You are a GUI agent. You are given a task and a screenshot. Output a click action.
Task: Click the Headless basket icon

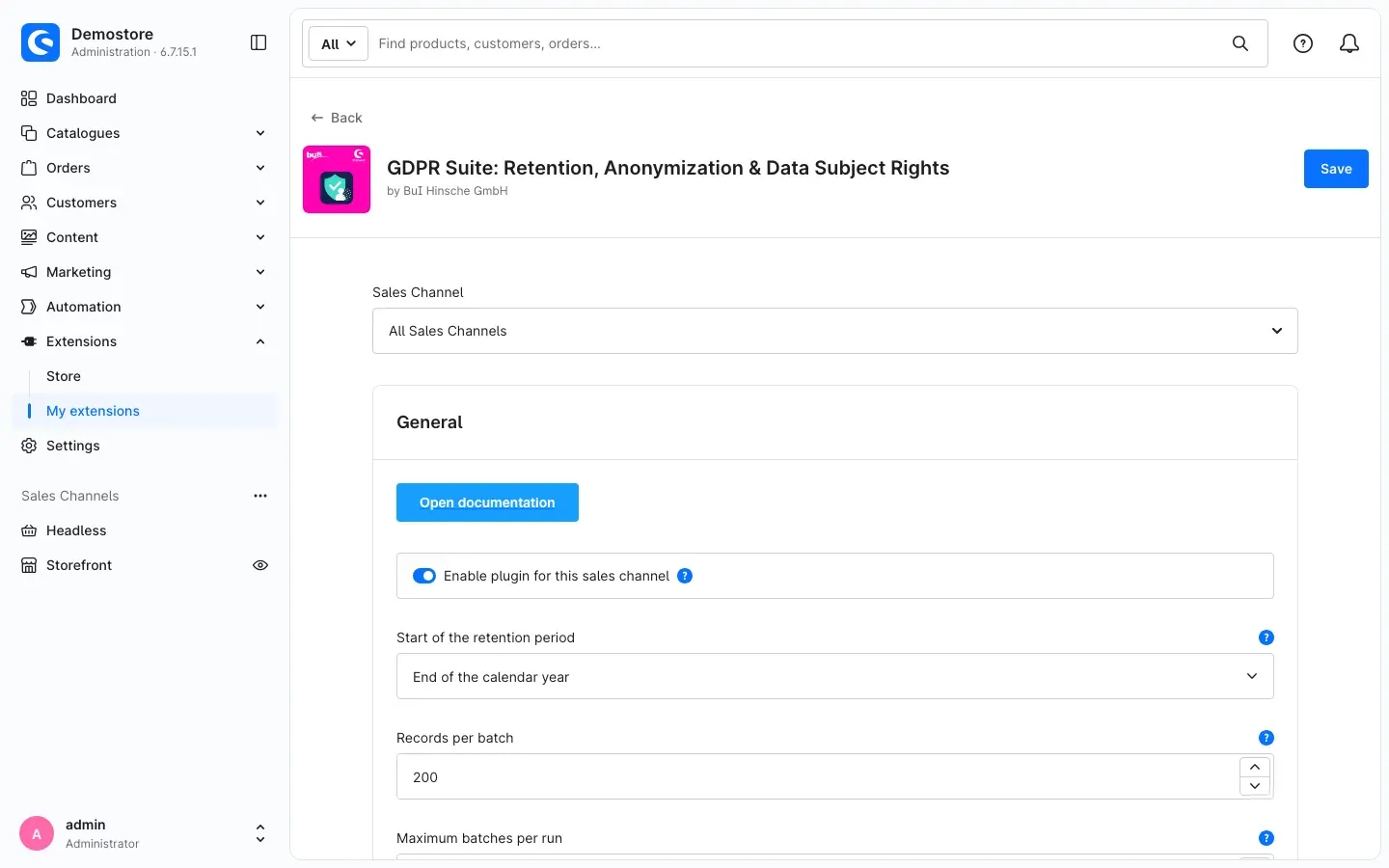click(x=29, y=530)
